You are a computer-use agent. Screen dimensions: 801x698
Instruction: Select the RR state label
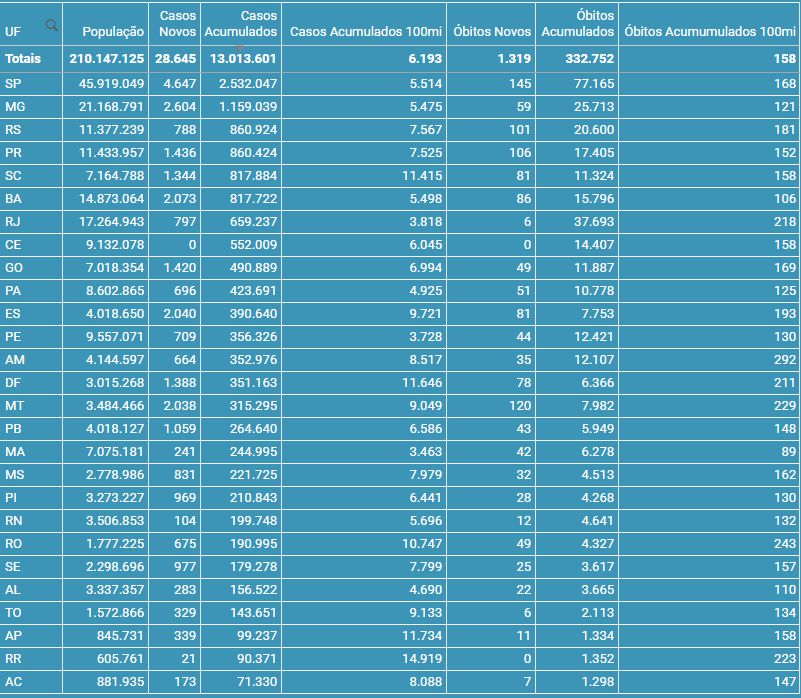pos(14,659)
